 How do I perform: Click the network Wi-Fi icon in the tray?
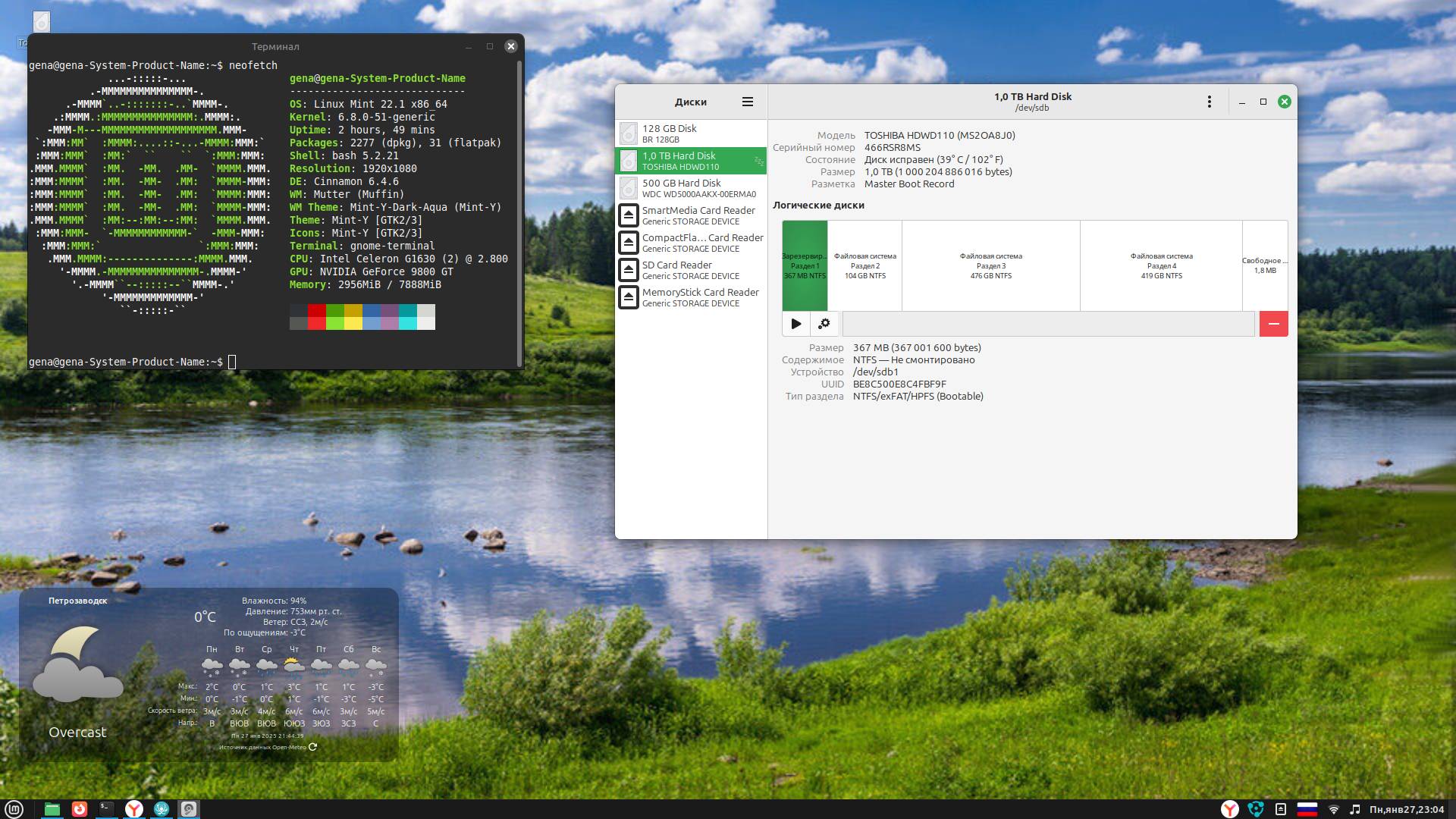[1333, 808]
